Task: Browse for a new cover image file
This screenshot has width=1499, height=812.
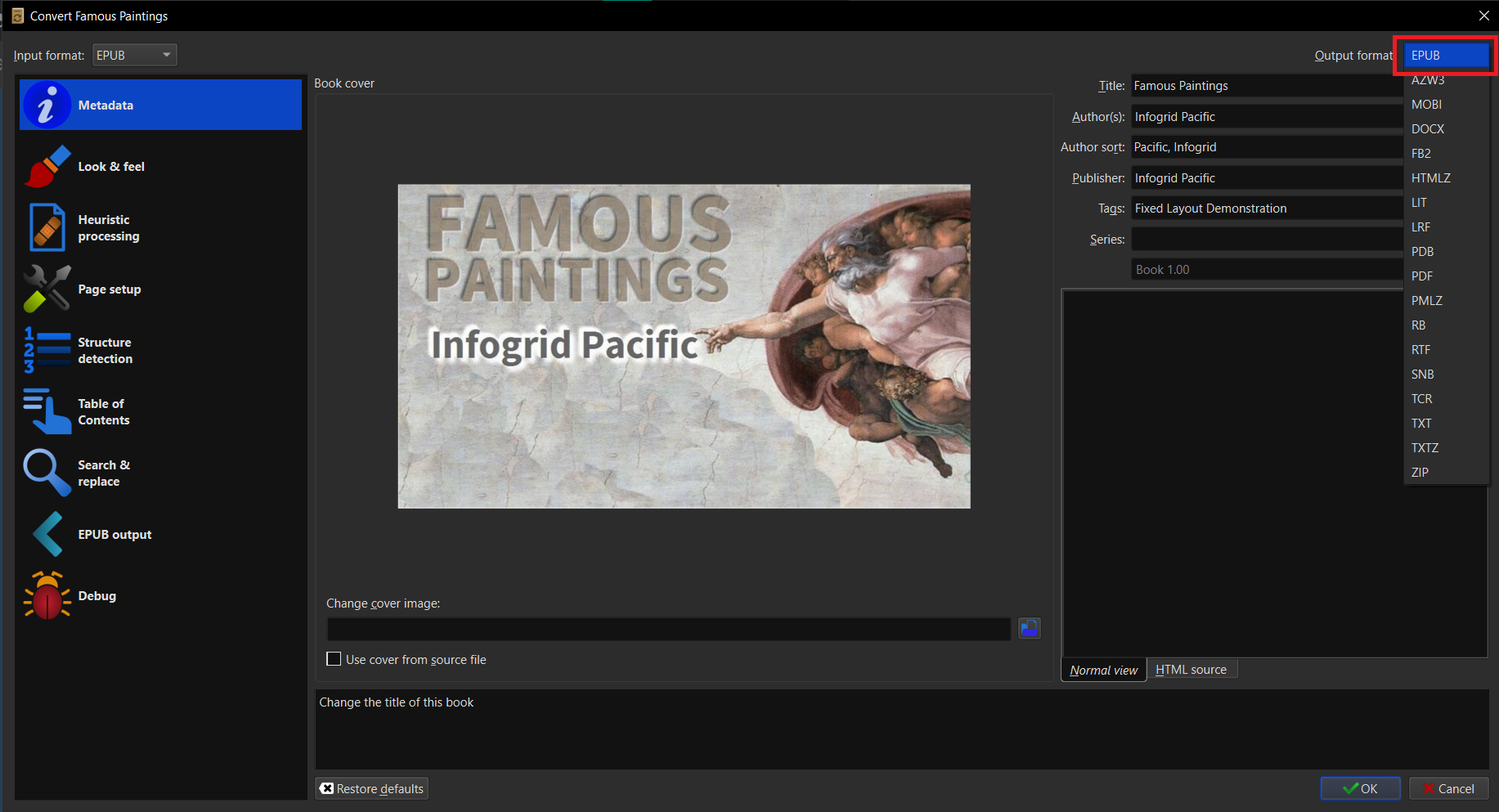Action: coord(1029,628)
